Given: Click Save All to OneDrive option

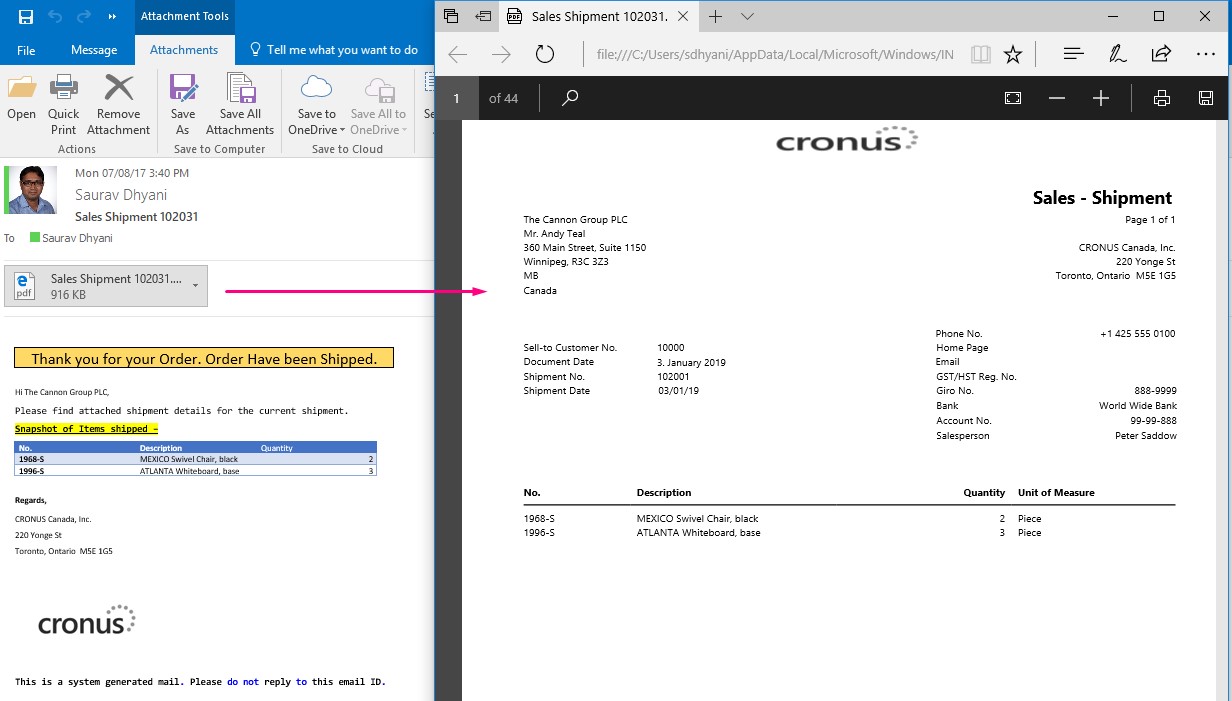Looking at the screenshot, I should point(378,103).
